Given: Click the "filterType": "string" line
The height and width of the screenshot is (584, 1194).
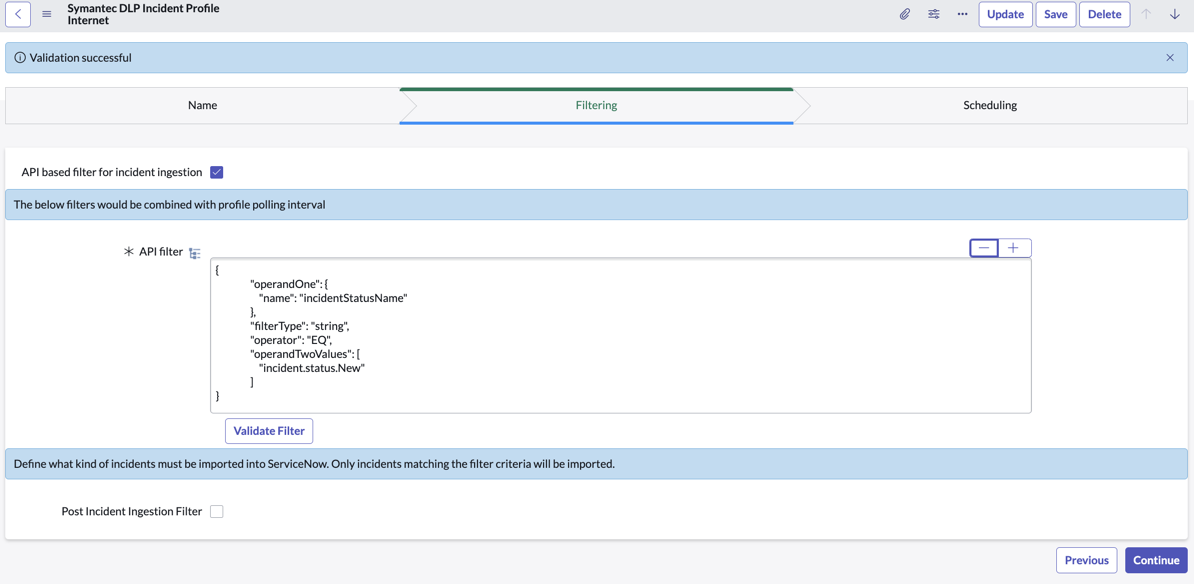Looking at the screenshot, I should tap(299, 326).
